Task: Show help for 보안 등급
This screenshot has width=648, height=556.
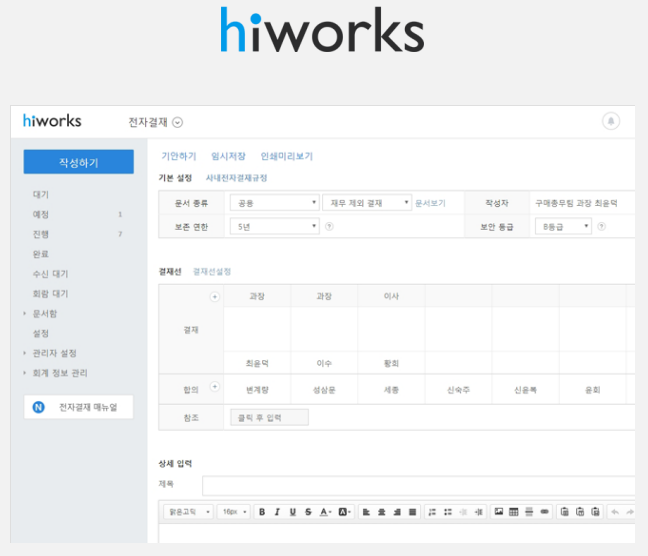Action: tap(602, 226)
